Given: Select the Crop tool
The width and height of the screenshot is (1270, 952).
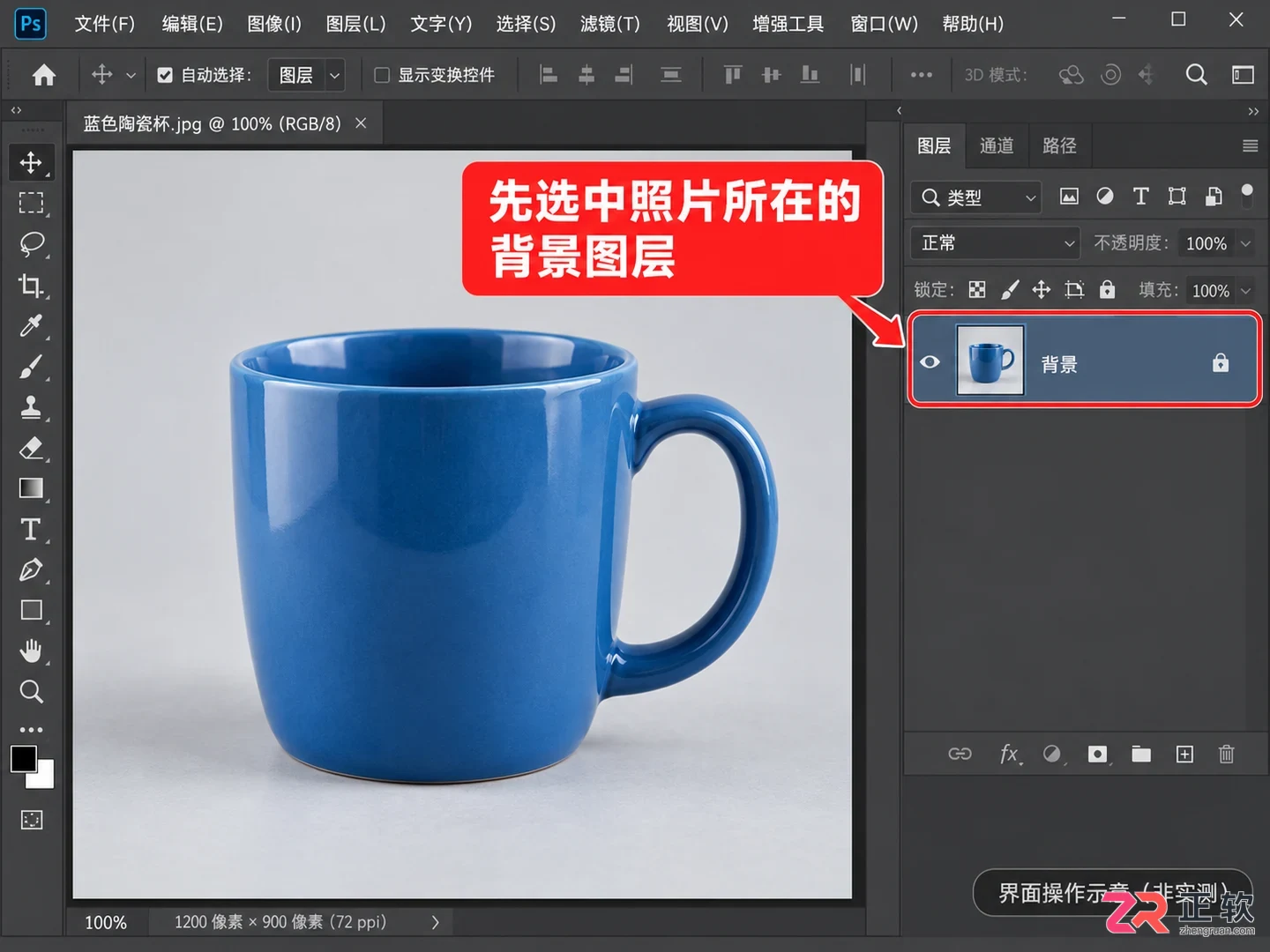Looking at the screenshot, I should click(31, 285).
